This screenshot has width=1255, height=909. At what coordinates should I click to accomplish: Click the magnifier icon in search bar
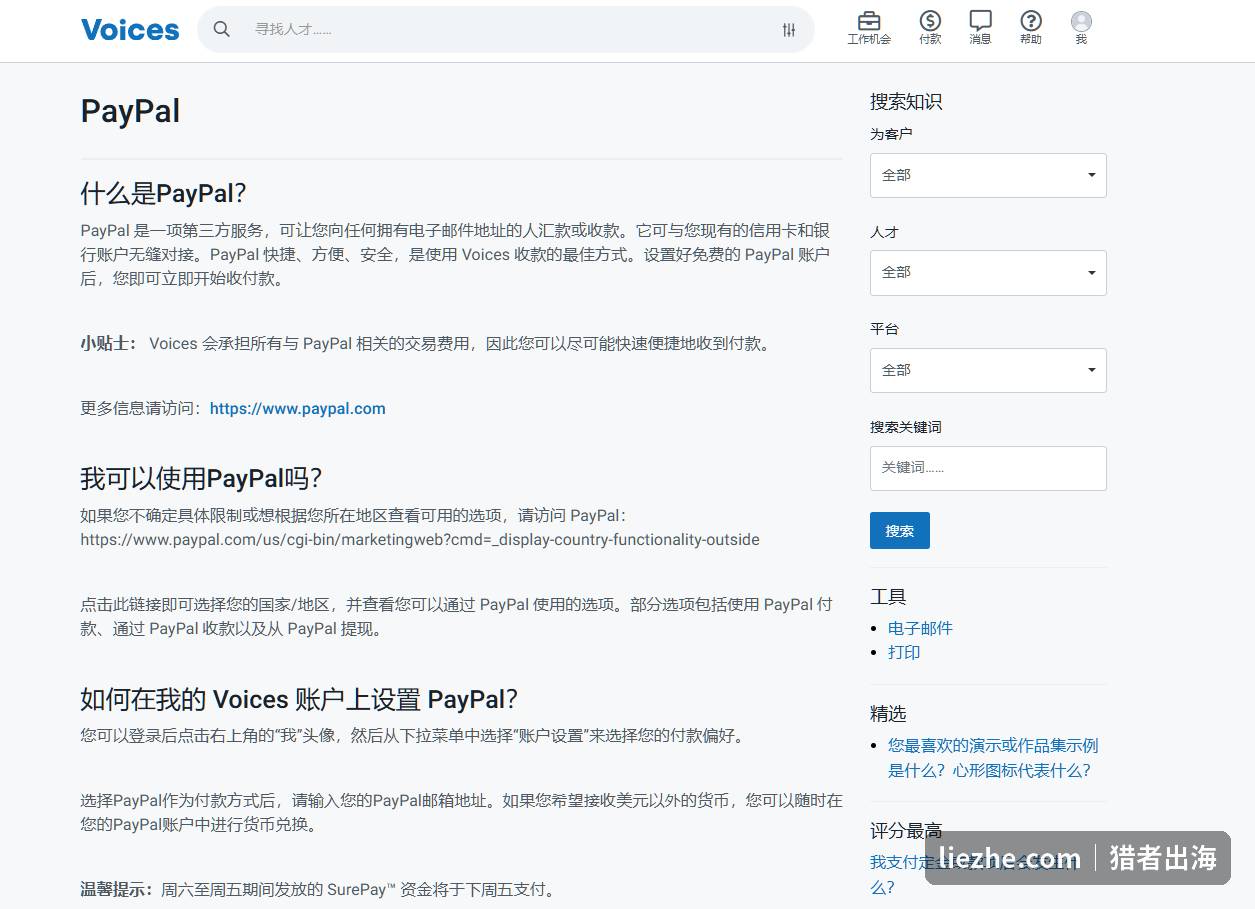(222, 29)
